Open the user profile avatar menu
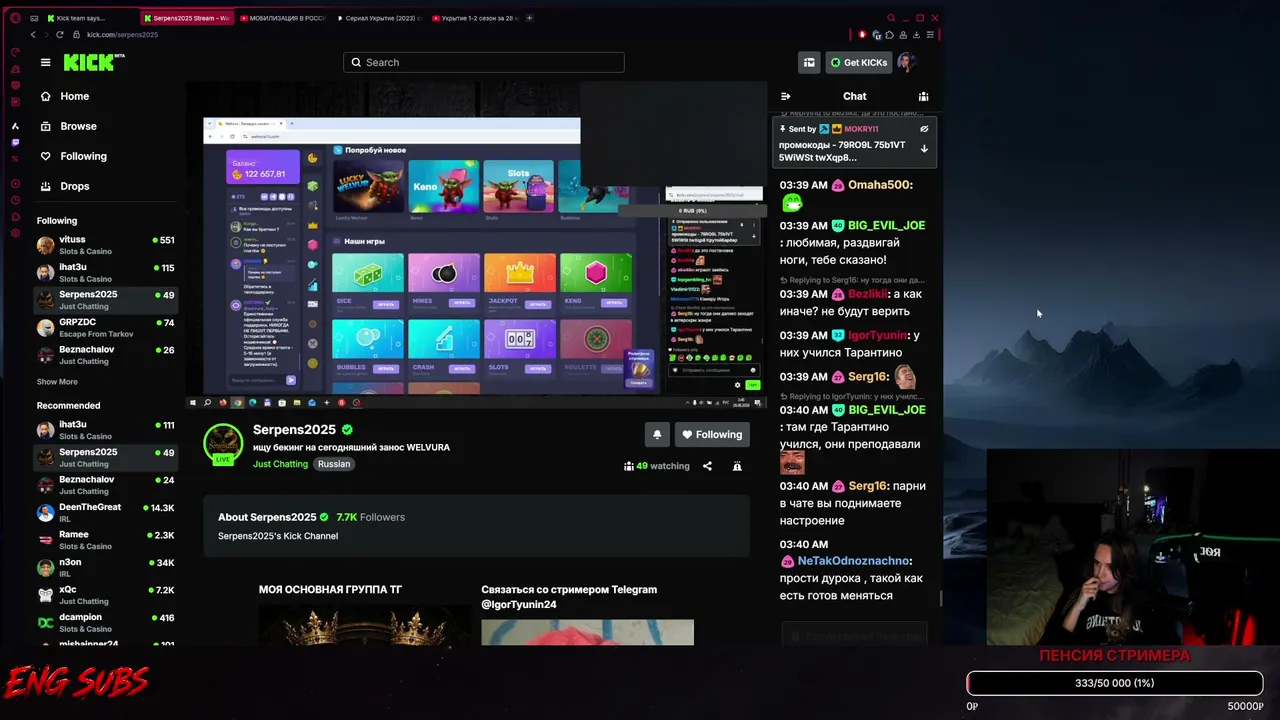Screen dimensions: 1280x720 (906, 62)
